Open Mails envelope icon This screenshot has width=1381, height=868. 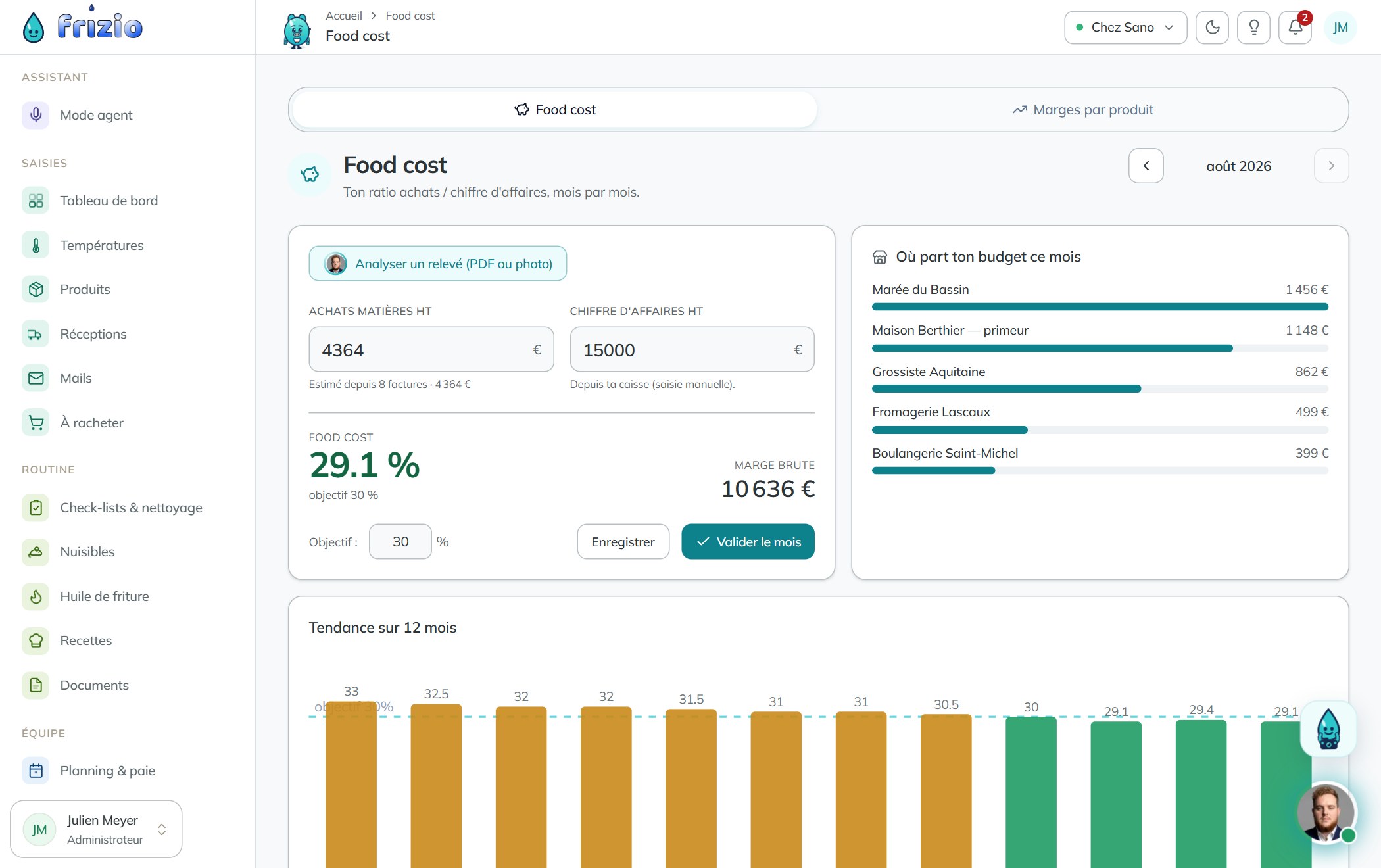[36, 378]
